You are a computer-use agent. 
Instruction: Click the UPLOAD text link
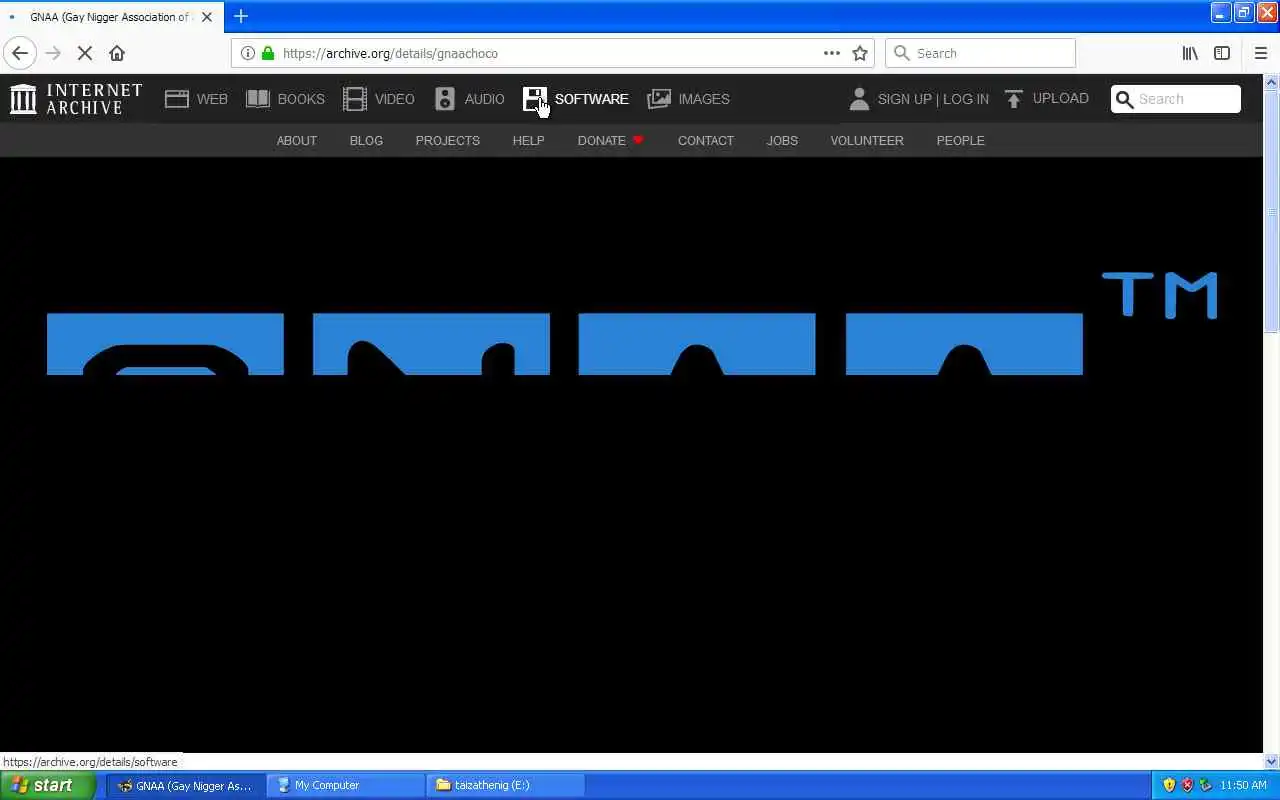1061,98
